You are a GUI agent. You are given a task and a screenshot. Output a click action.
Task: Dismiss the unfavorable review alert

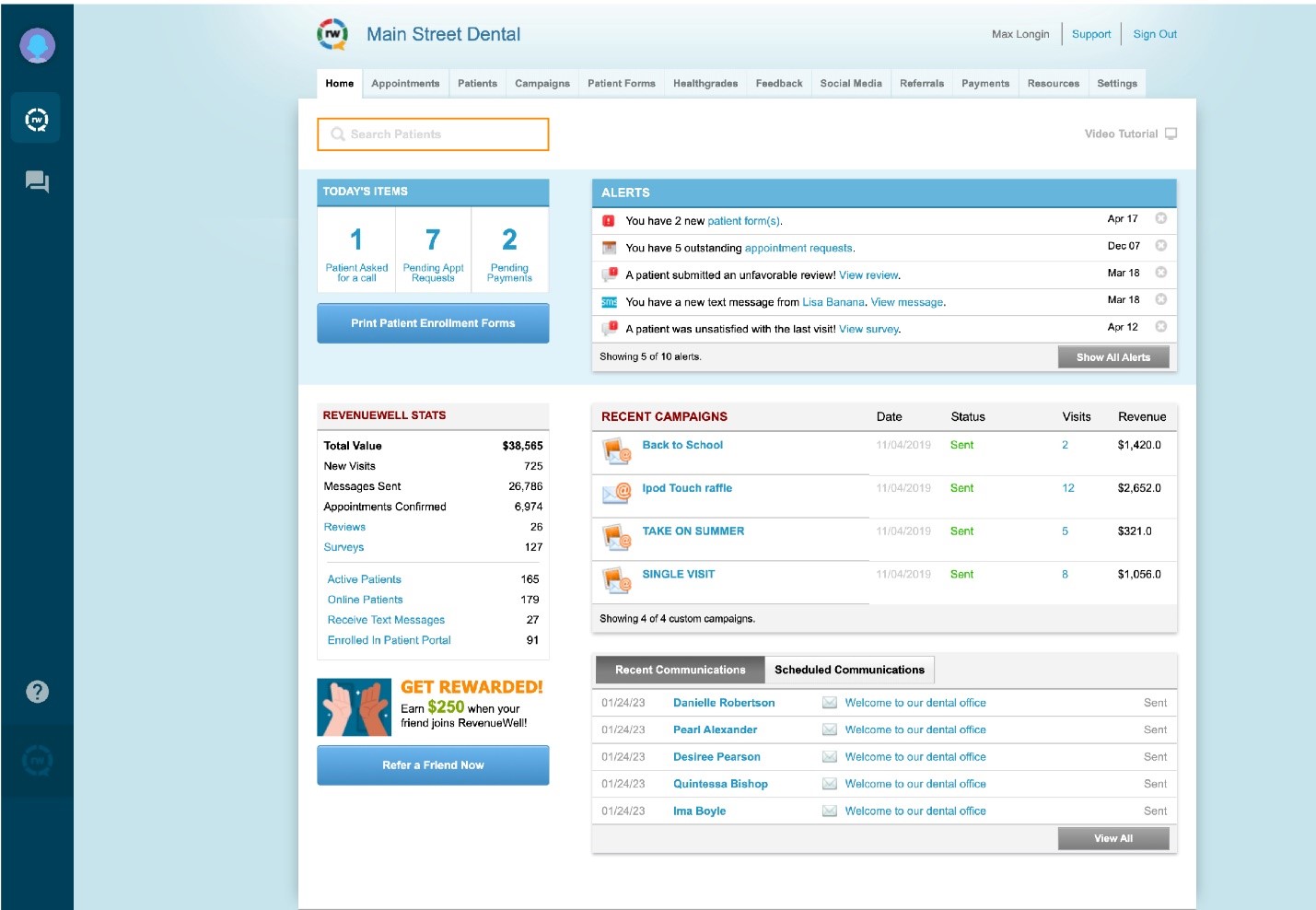1161,273
